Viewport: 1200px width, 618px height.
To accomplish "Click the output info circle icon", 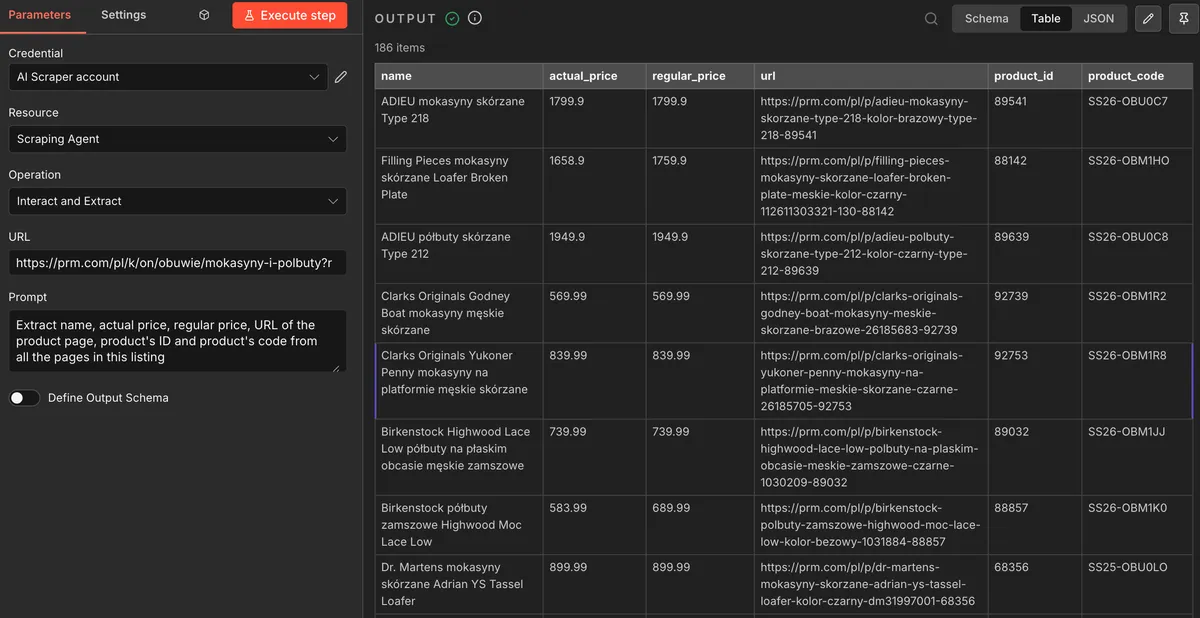I will pos(475,18).
